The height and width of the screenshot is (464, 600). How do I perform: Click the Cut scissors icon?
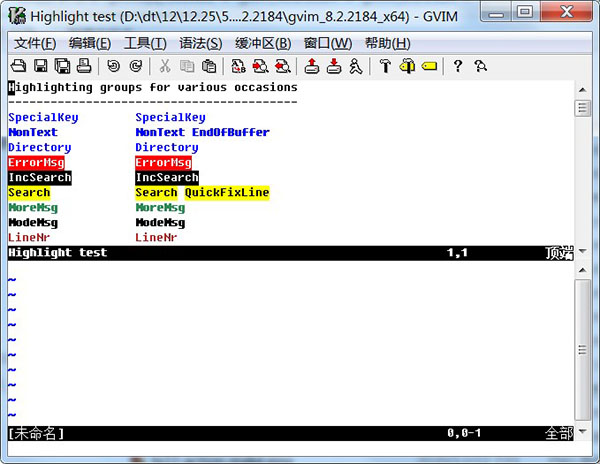[x=165, y=66]
